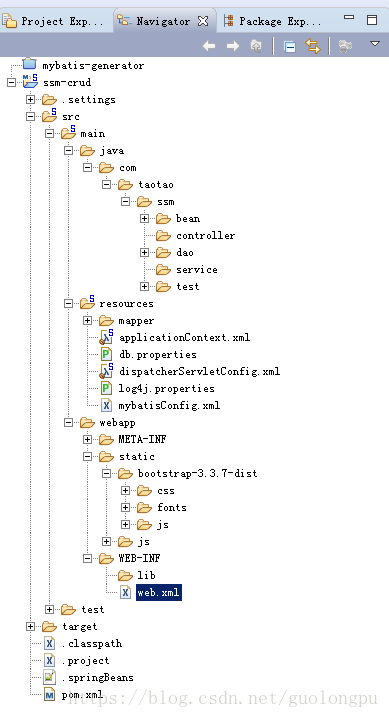Expand the mapper folder
Screen dimensions: 389x718
(x=87, y=321)
